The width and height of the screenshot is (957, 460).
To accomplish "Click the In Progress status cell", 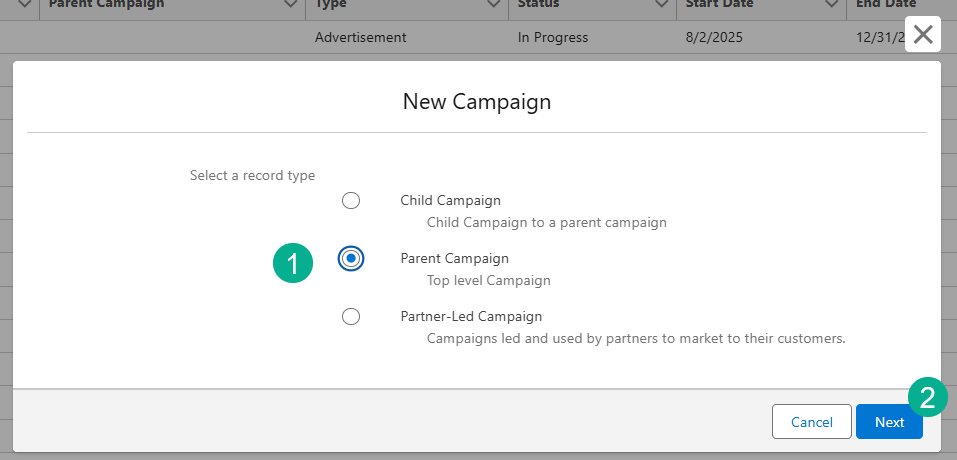I will click(x=553, y=37).
